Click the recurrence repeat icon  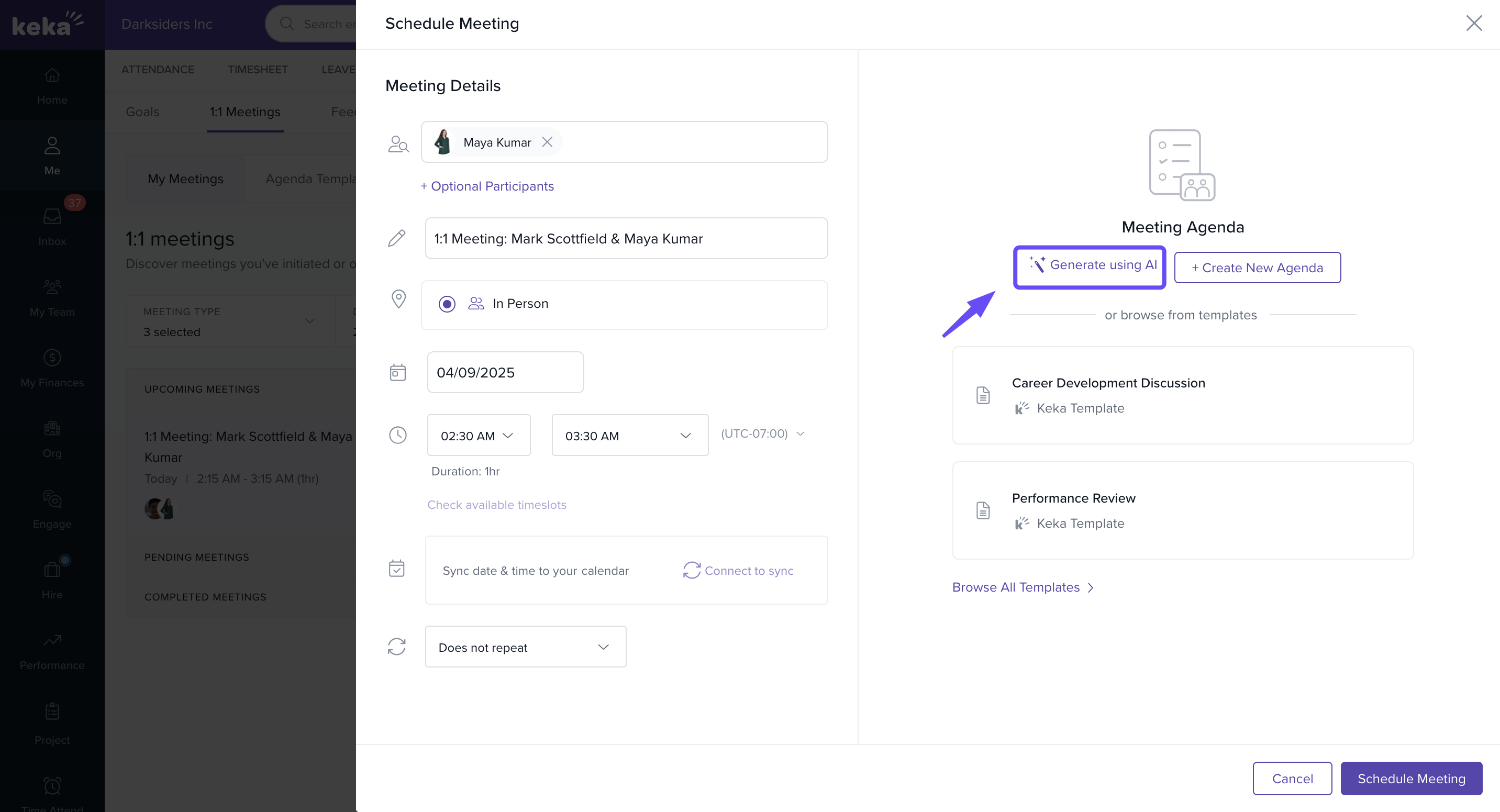(396, 646)
